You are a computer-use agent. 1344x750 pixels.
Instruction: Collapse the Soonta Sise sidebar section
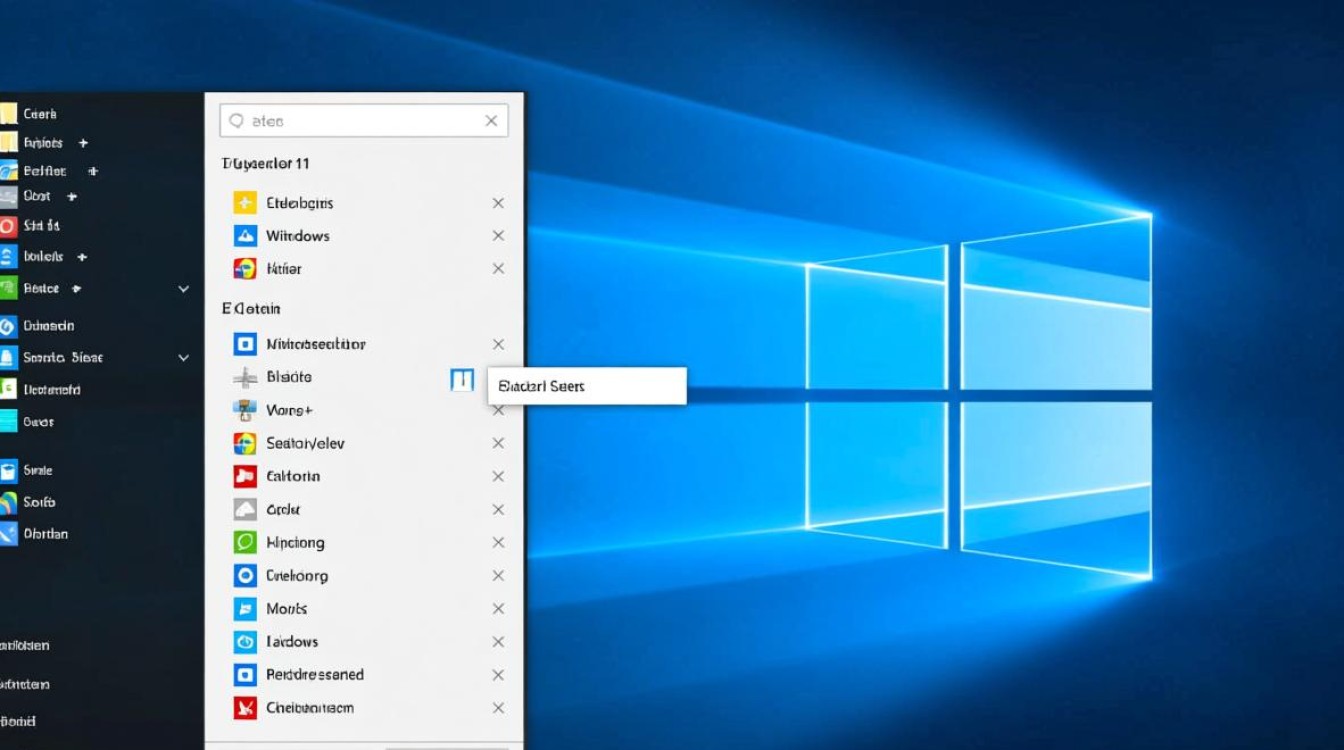pos(183,357)
